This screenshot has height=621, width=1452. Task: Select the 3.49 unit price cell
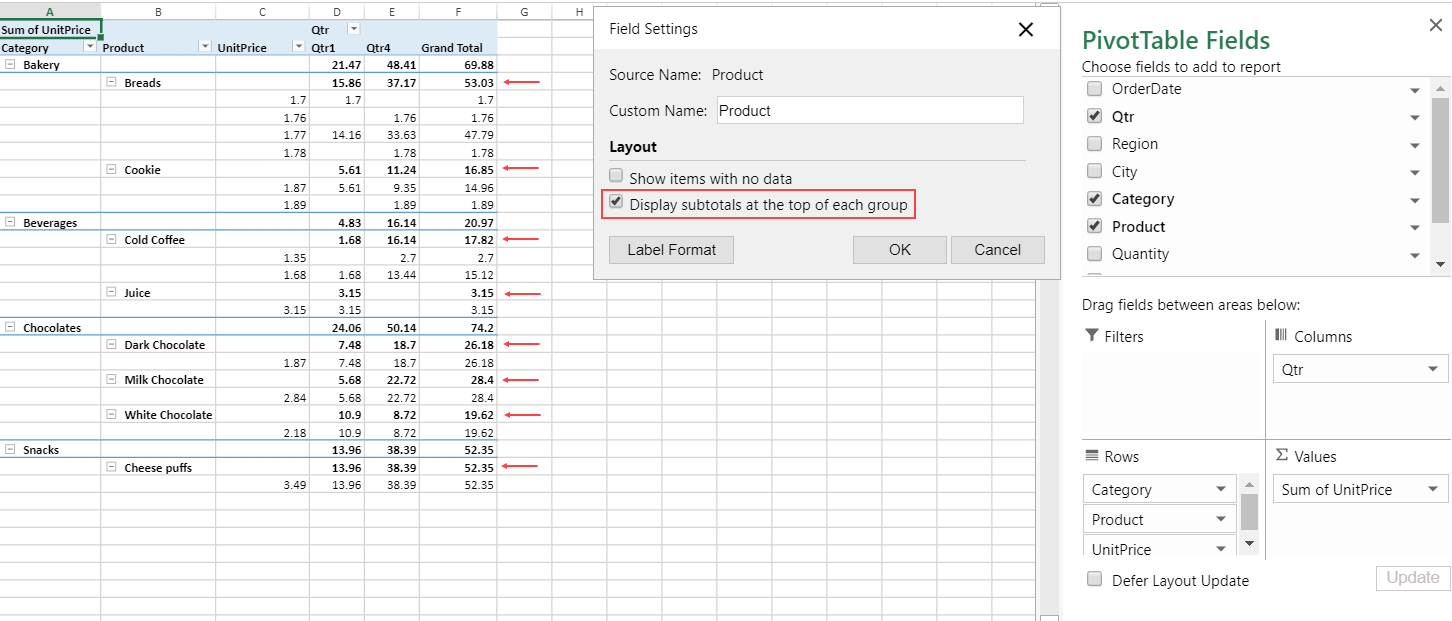point(262,485)
